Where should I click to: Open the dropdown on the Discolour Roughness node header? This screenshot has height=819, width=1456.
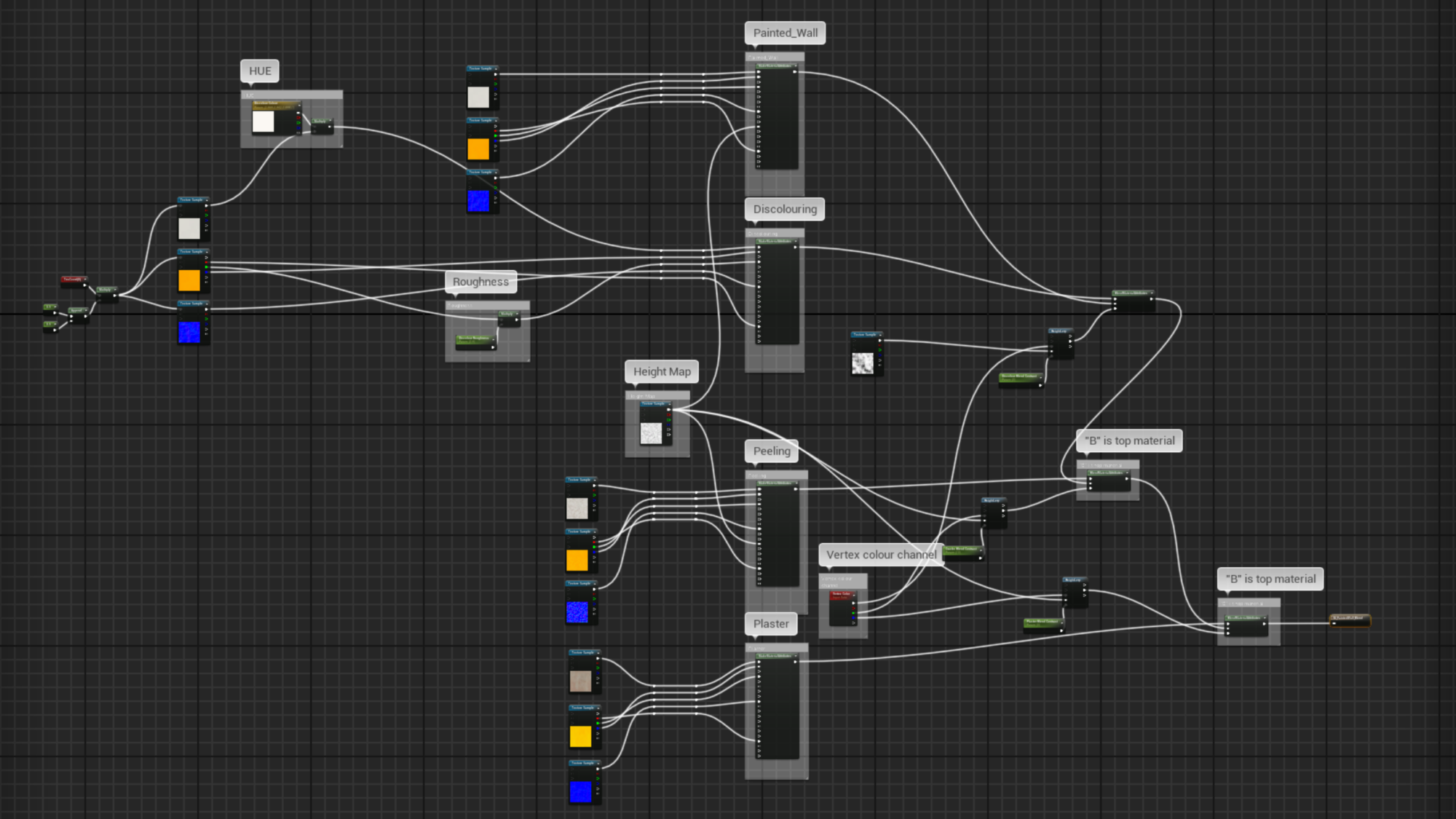494,339
